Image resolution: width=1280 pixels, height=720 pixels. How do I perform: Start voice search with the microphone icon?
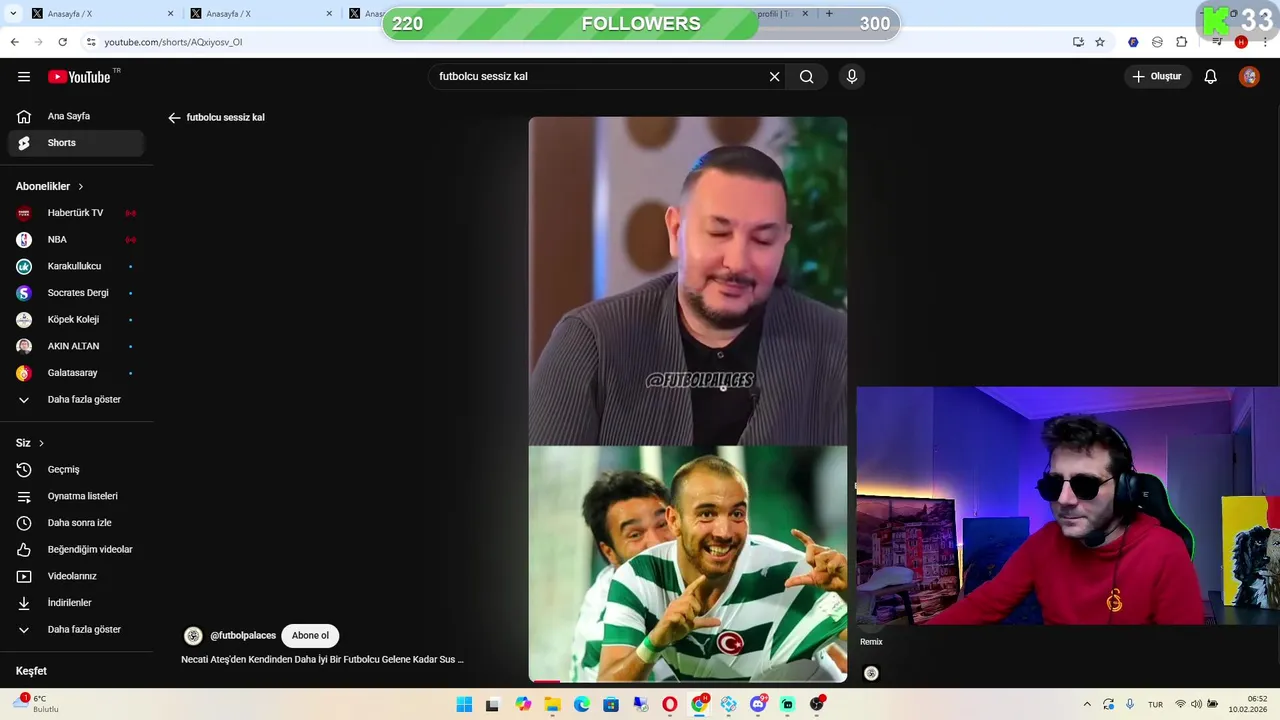coord(852,76)
